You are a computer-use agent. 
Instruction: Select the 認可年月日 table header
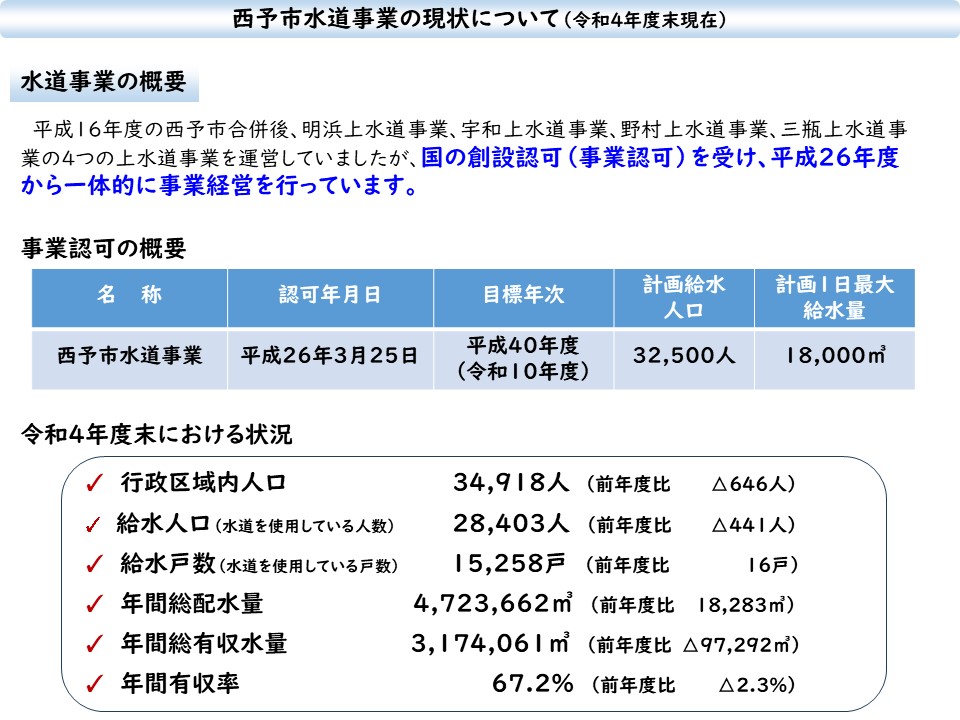click(x=330, y=298)
